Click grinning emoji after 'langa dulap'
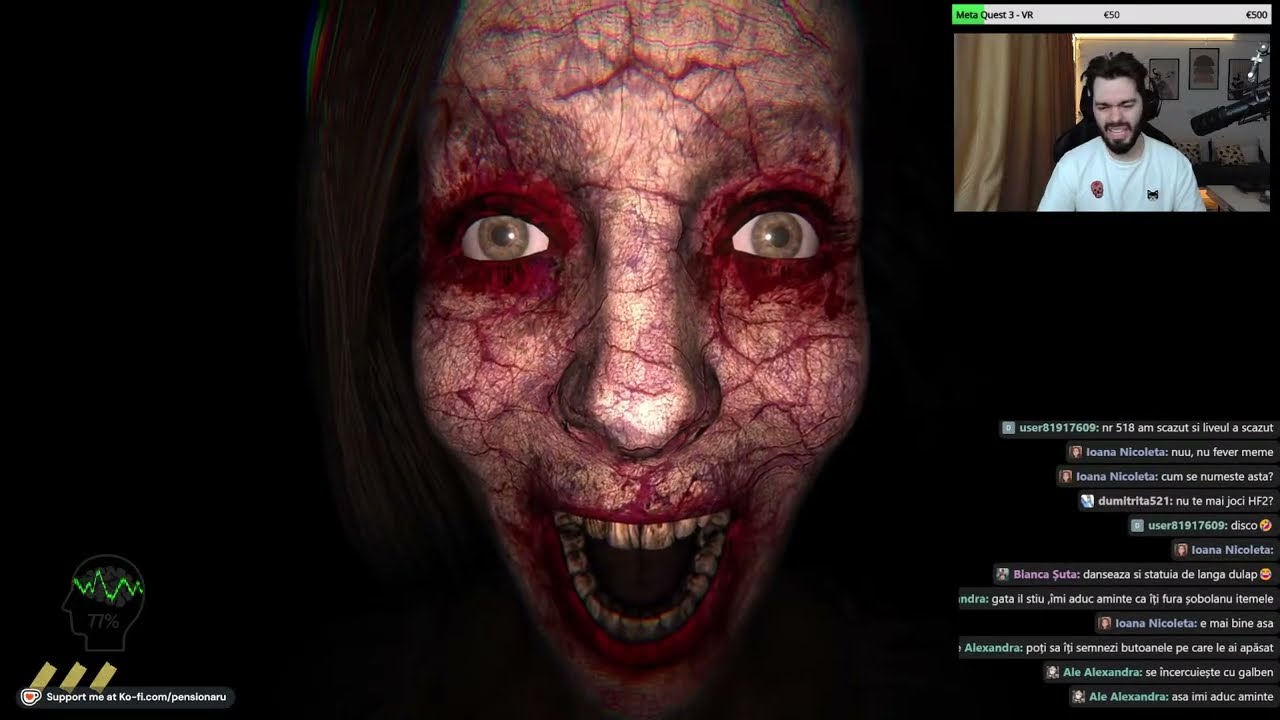Screen dimensions: 1280x720 pos(1266,575)
